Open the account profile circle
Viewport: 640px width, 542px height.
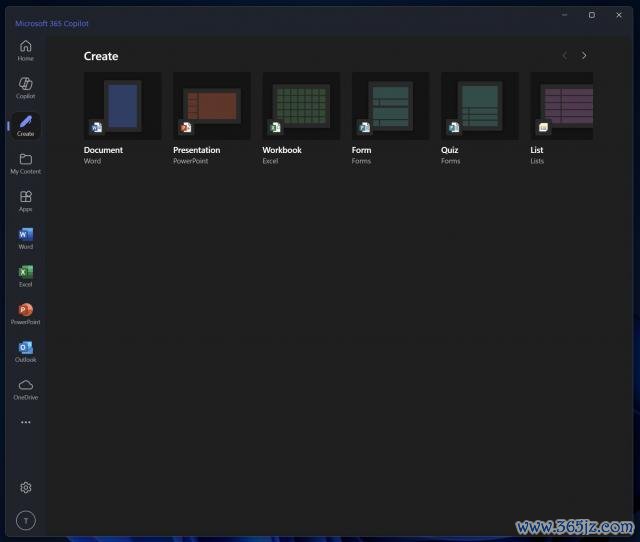point(25,521)
